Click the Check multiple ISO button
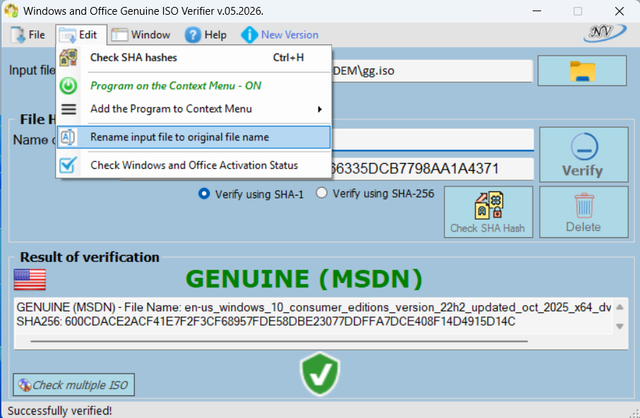The height and width of the screenshot is (418, 640). click(x=73, y=385)
